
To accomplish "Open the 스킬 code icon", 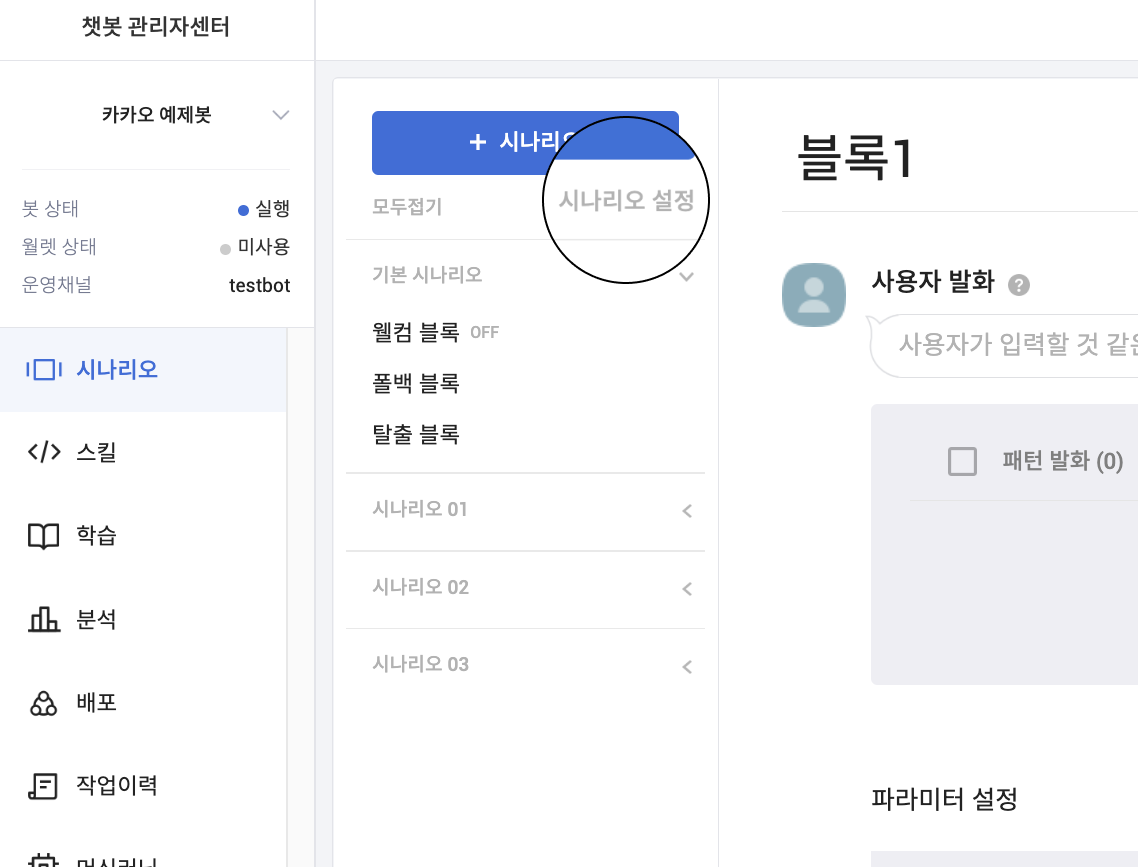I will point(44,453).
